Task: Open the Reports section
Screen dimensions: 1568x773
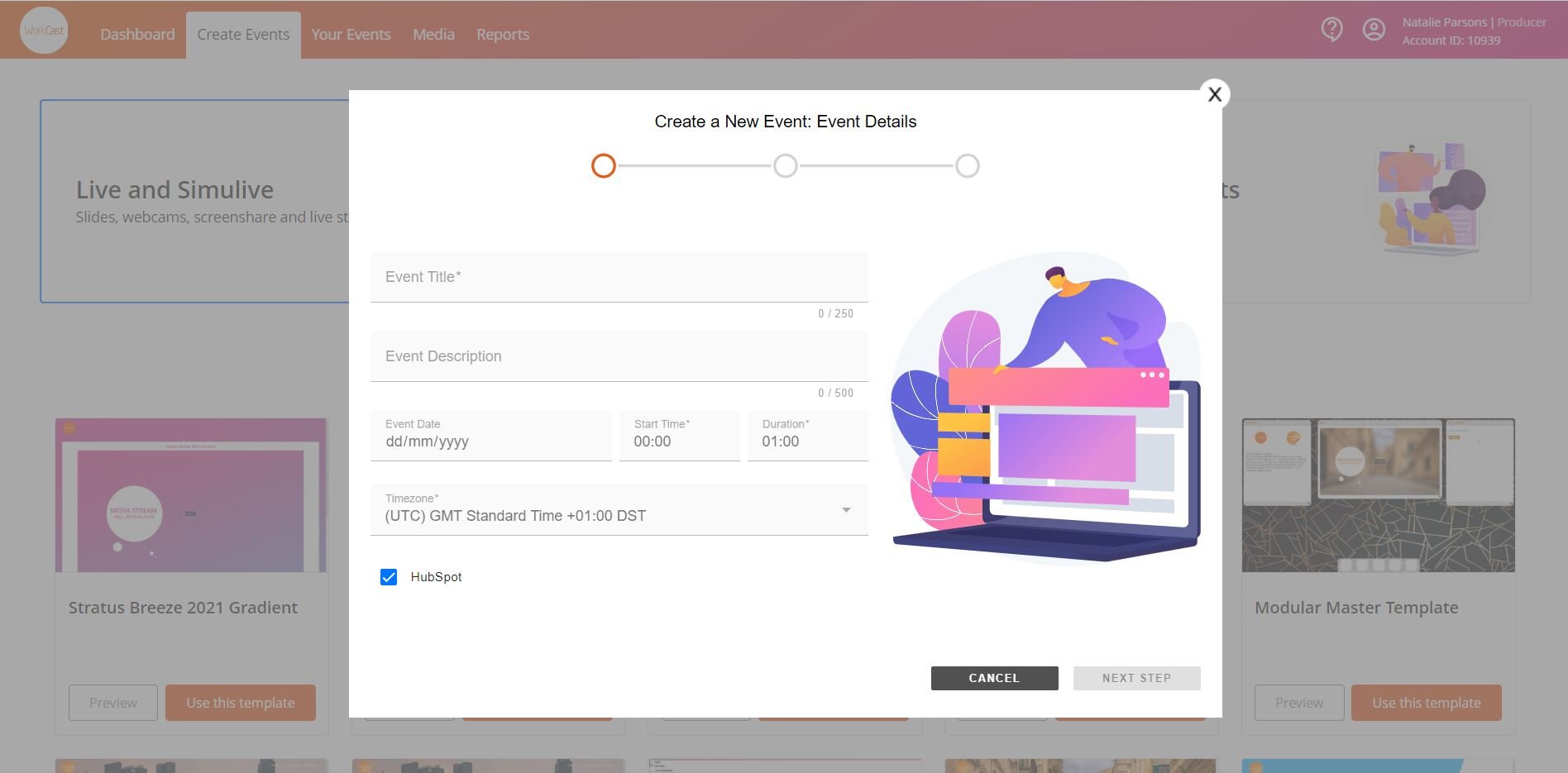Action: tap(503, 34)
